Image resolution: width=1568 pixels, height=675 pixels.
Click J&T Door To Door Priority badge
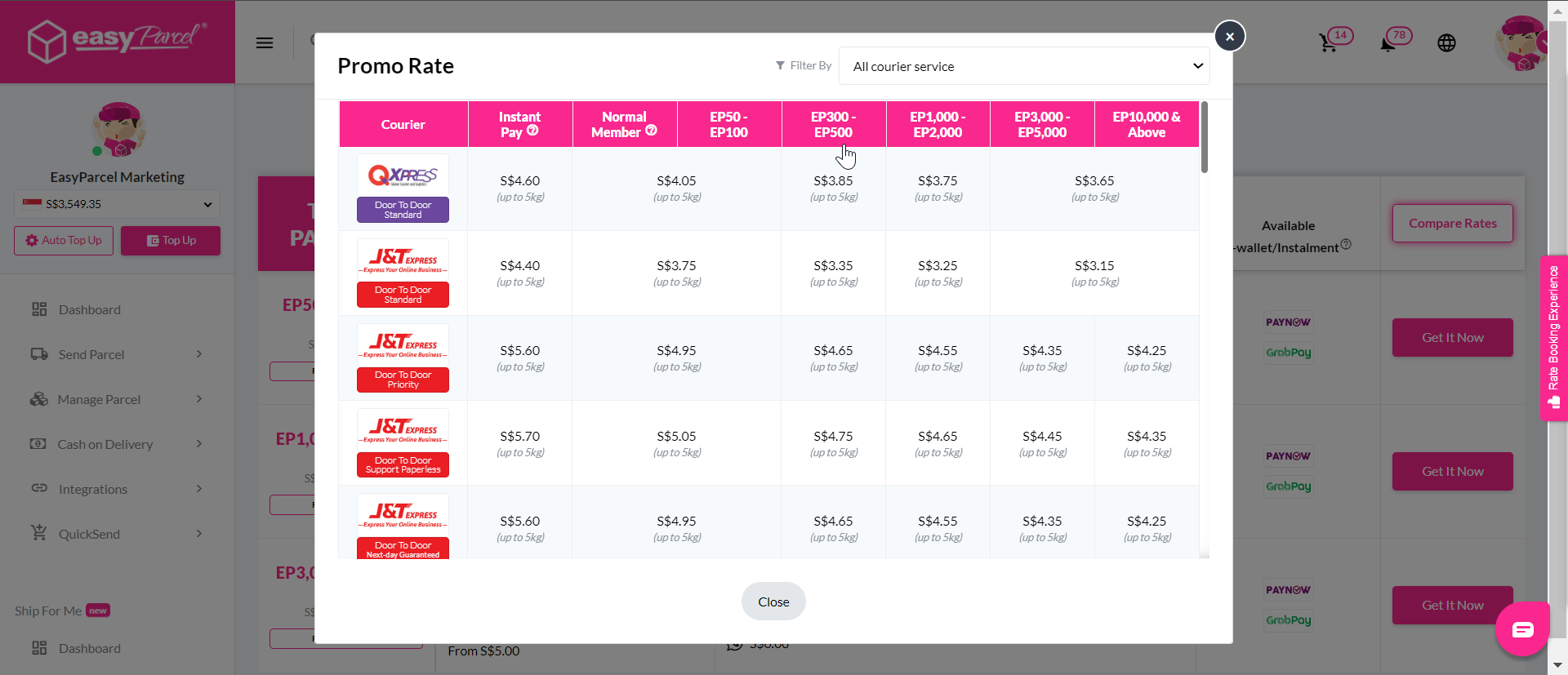coord(403,380)
